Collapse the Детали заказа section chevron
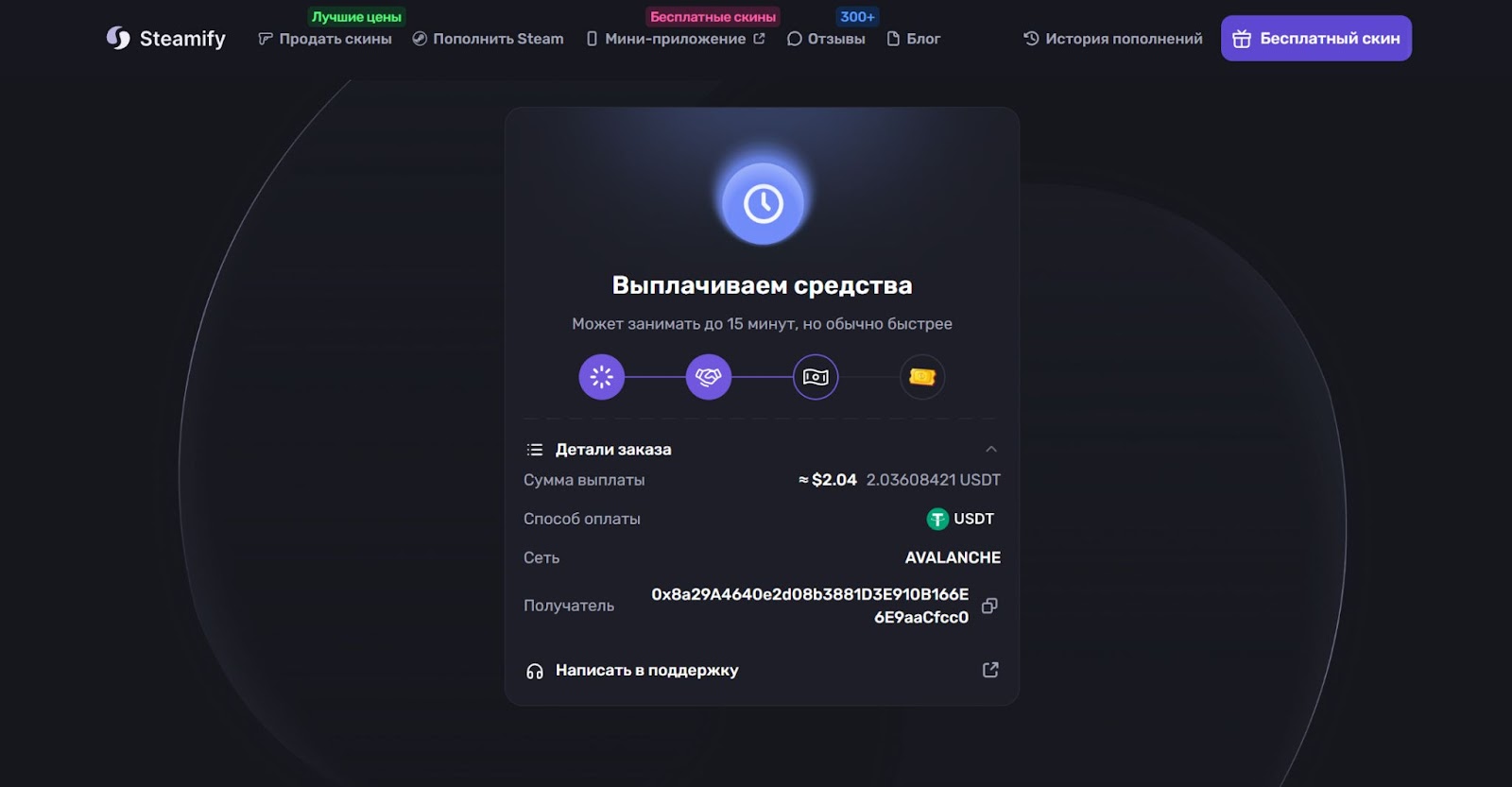 (x=991, y=450)
